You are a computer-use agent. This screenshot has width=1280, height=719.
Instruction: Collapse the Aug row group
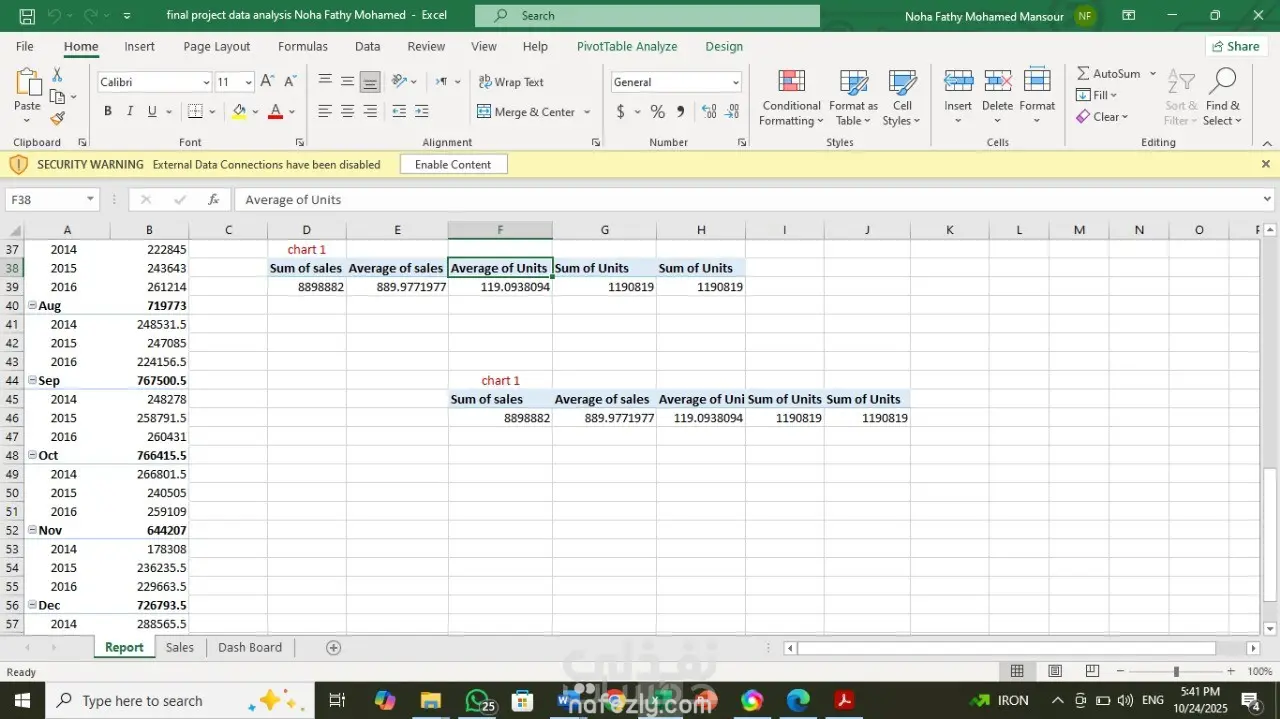[x=32, y=305]
